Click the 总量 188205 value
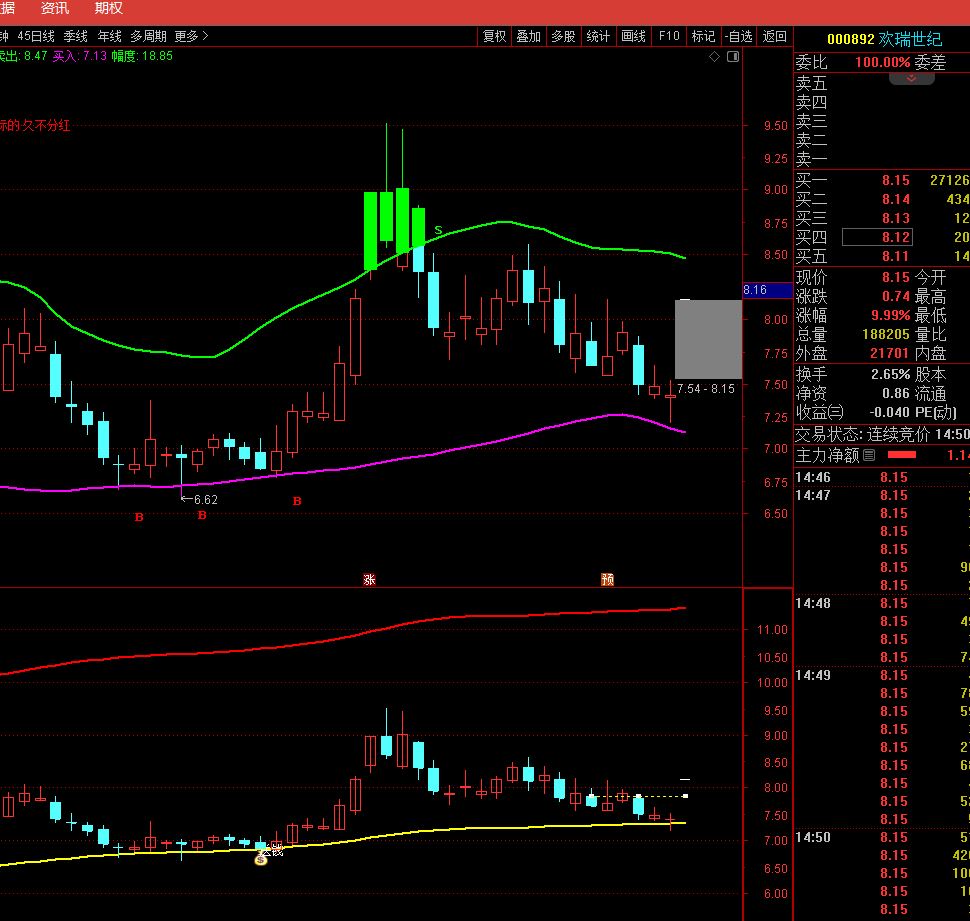The image size is (970, 921). [x=886, y=334]
